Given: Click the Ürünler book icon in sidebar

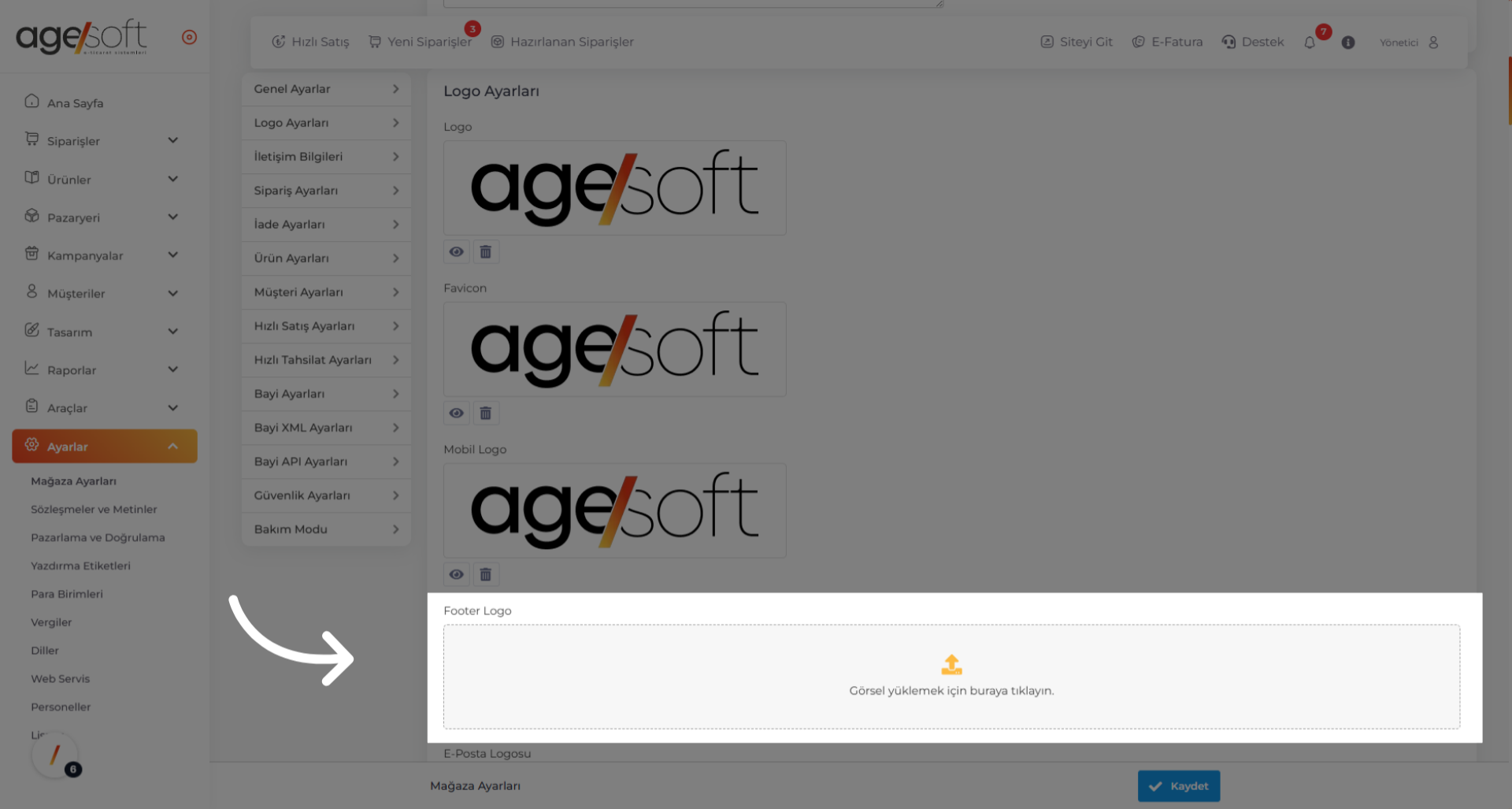Looking at the screenshot, I should (31, 177).
